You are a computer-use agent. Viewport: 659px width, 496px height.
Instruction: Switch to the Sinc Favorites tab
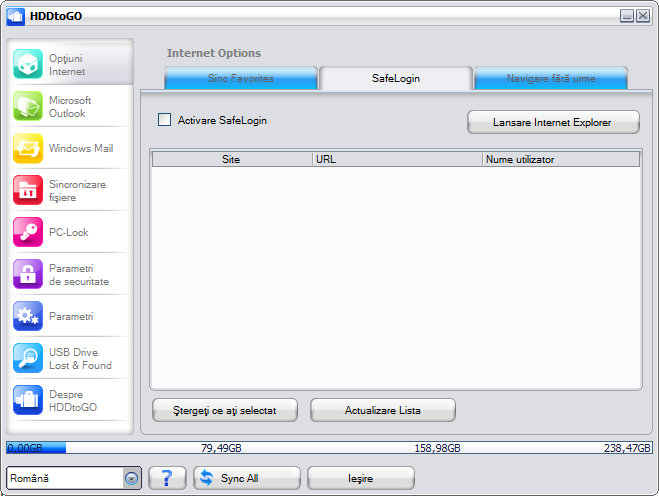[x=241, y=78]
